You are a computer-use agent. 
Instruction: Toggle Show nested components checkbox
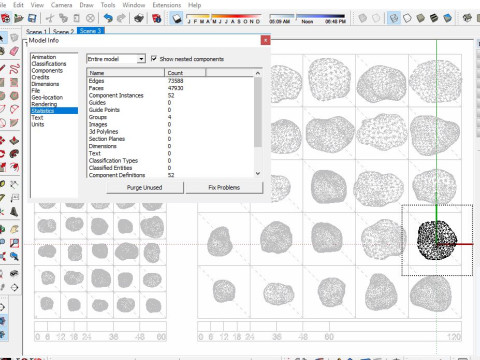coord(154,59)
